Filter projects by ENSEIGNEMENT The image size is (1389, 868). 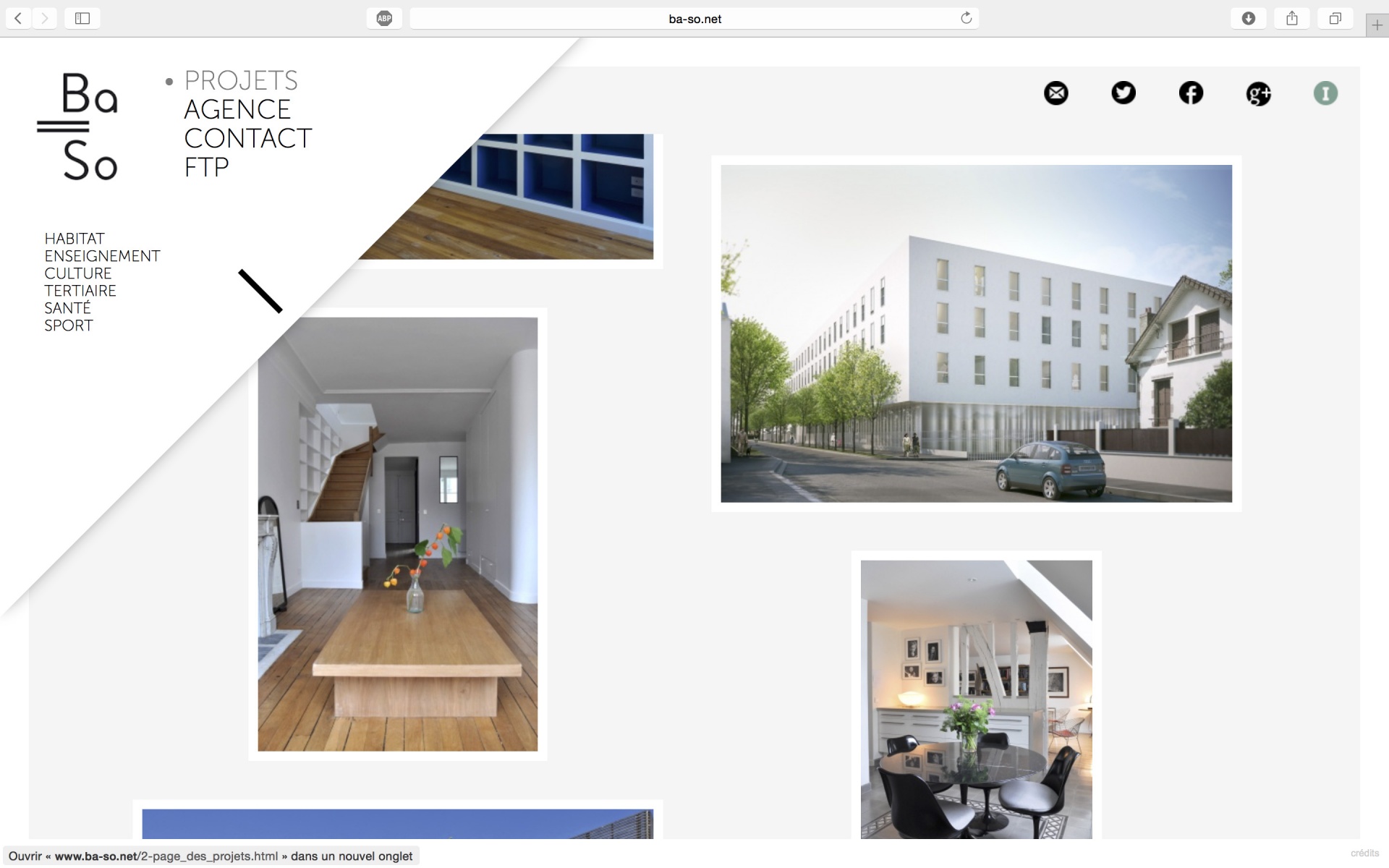[x=102, y=256]
